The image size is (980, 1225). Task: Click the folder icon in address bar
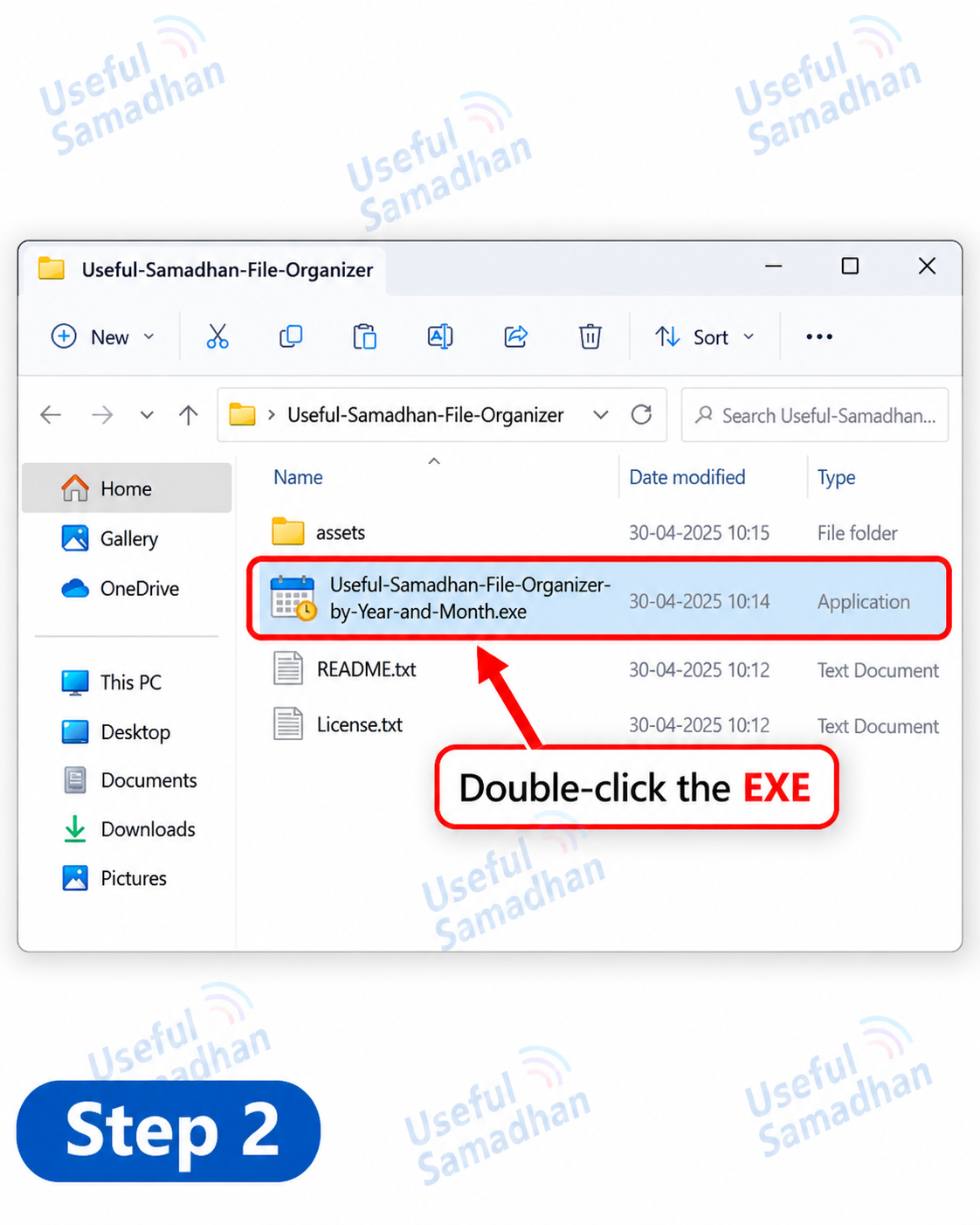tap(243, 414)
